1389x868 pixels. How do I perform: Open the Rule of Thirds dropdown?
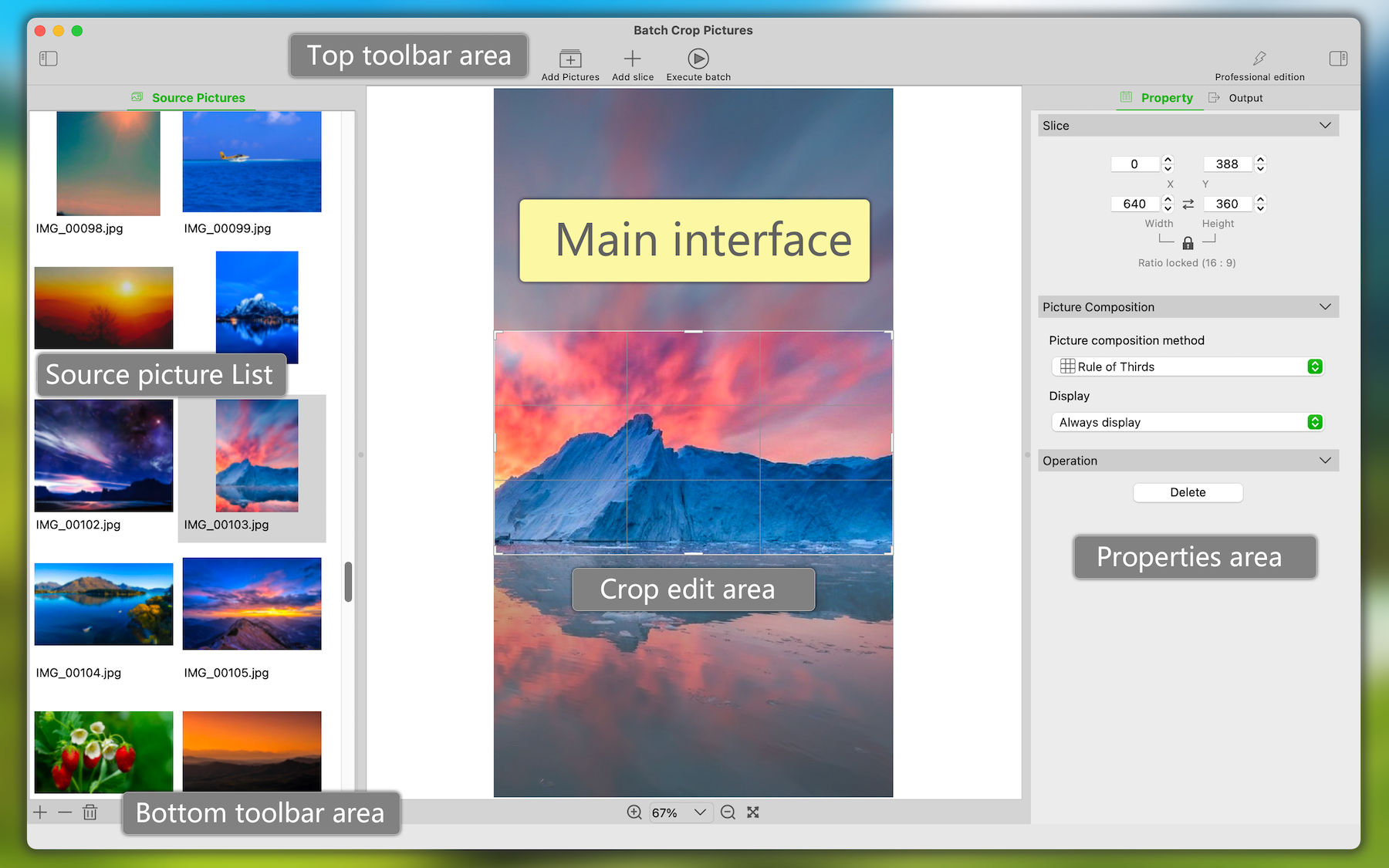(x=1188, y=366)
